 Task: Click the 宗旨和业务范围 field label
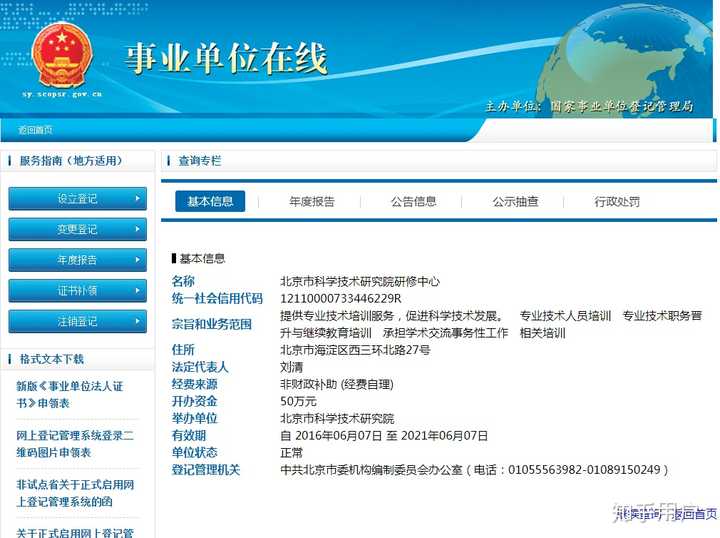pos(212,324)
